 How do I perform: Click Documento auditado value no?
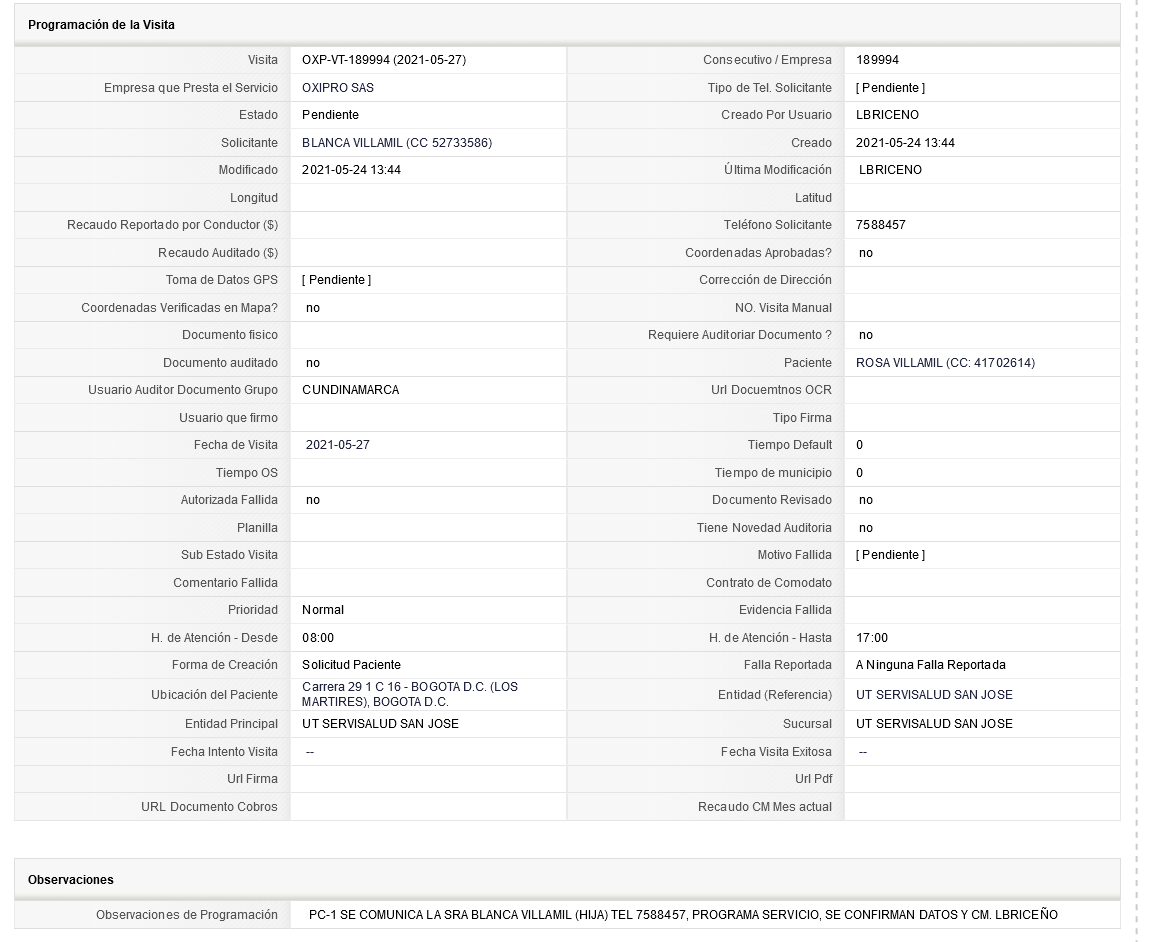click(313, 363)
